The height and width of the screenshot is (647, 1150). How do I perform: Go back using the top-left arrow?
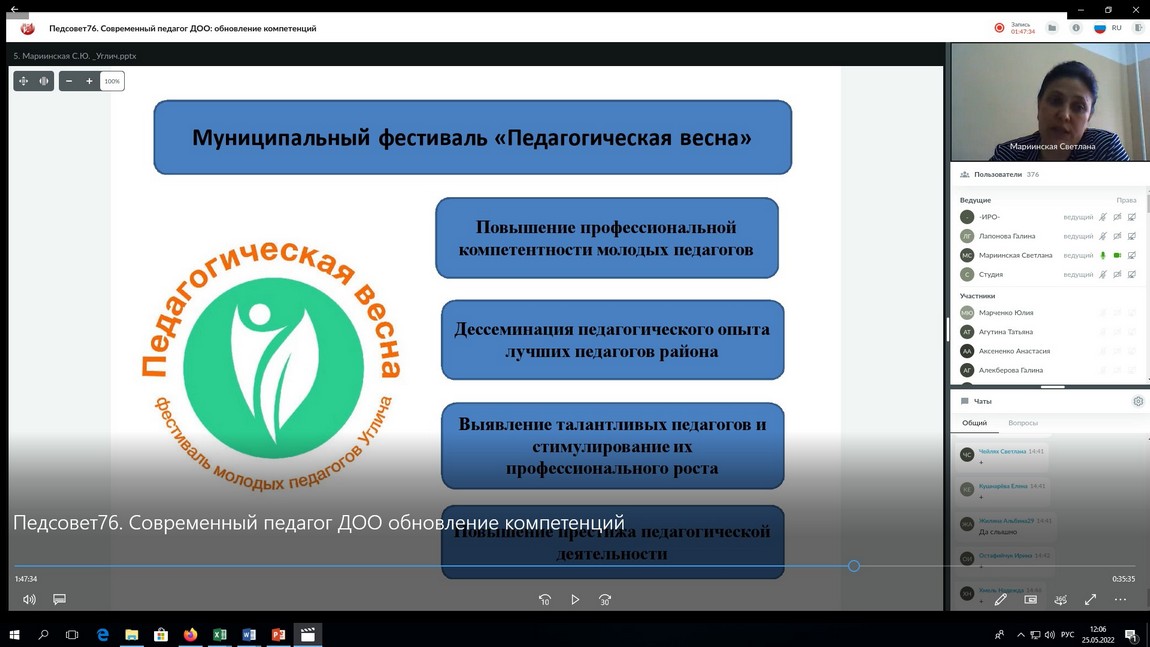(x=15, y=9)
